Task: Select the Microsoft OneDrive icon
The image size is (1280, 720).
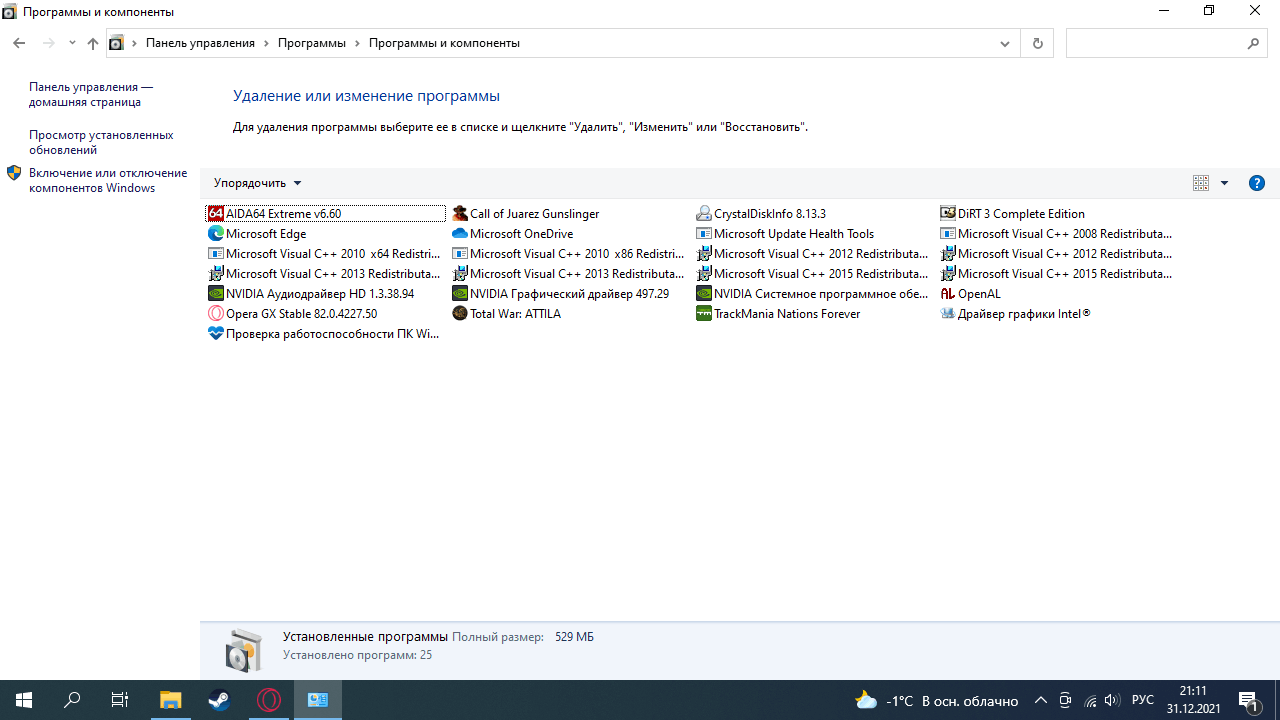Action: 460,233
